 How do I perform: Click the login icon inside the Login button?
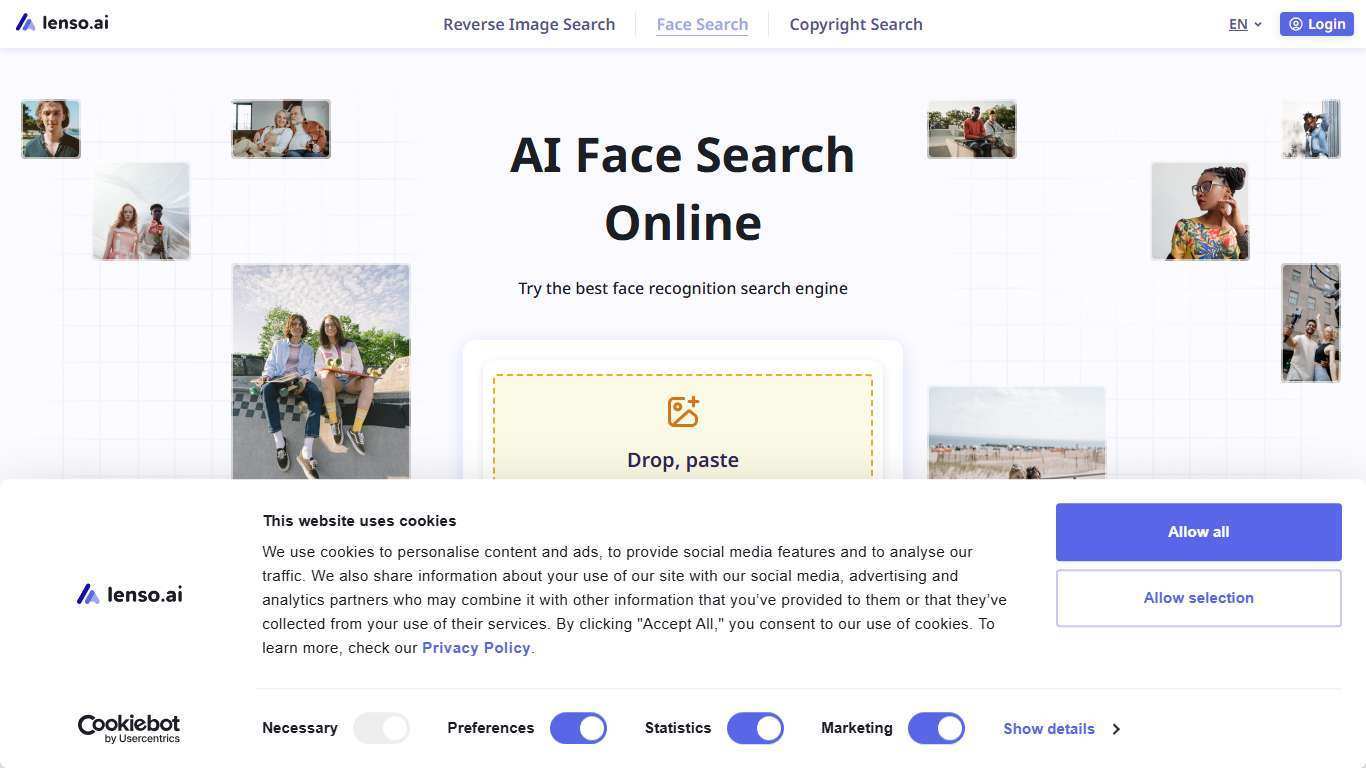pos(1294,24)
